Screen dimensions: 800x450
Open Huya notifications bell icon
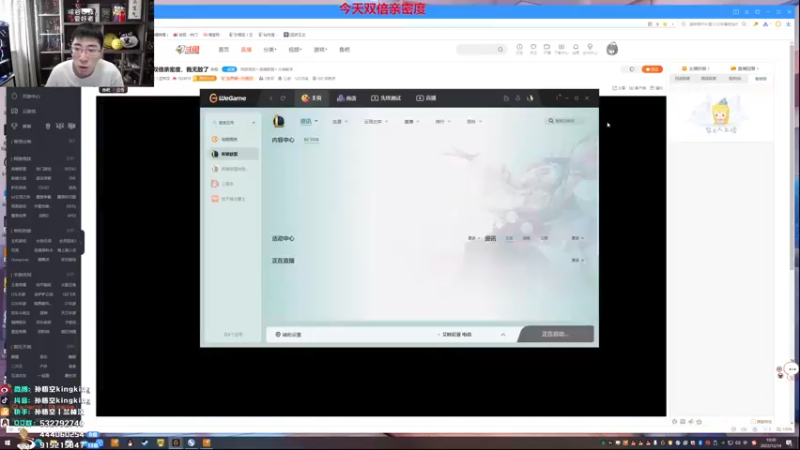pos(576,48)
